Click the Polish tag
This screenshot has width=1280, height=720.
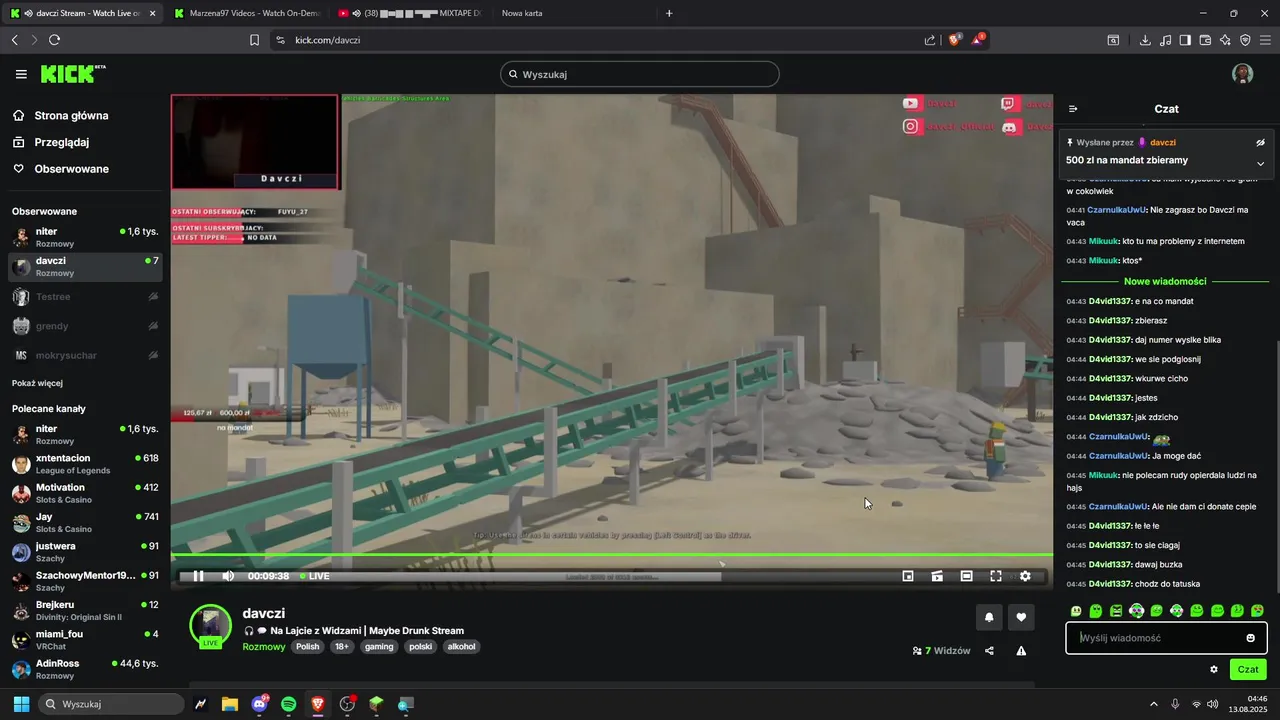click(x=308, y=647)
